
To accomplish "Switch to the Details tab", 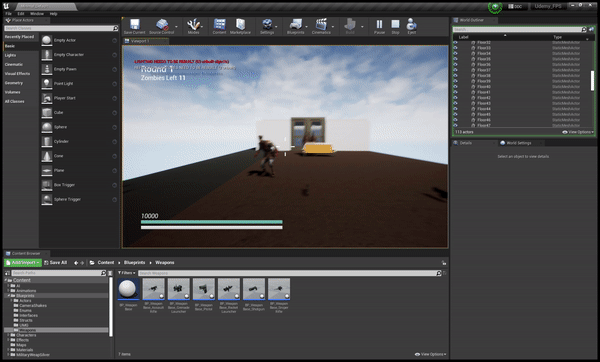I will (466, 143).
